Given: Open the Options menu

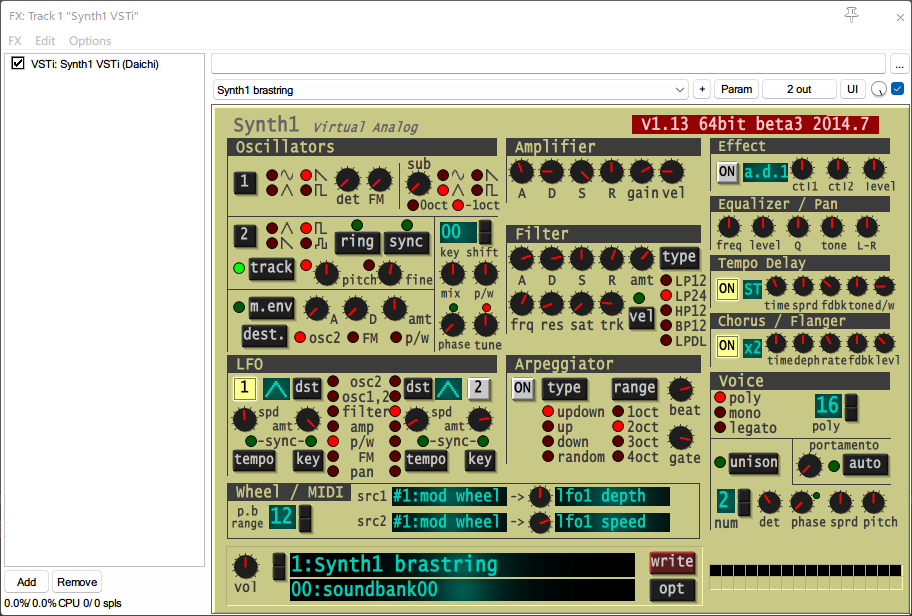Looking at the screenshot, I should (90, 41).
